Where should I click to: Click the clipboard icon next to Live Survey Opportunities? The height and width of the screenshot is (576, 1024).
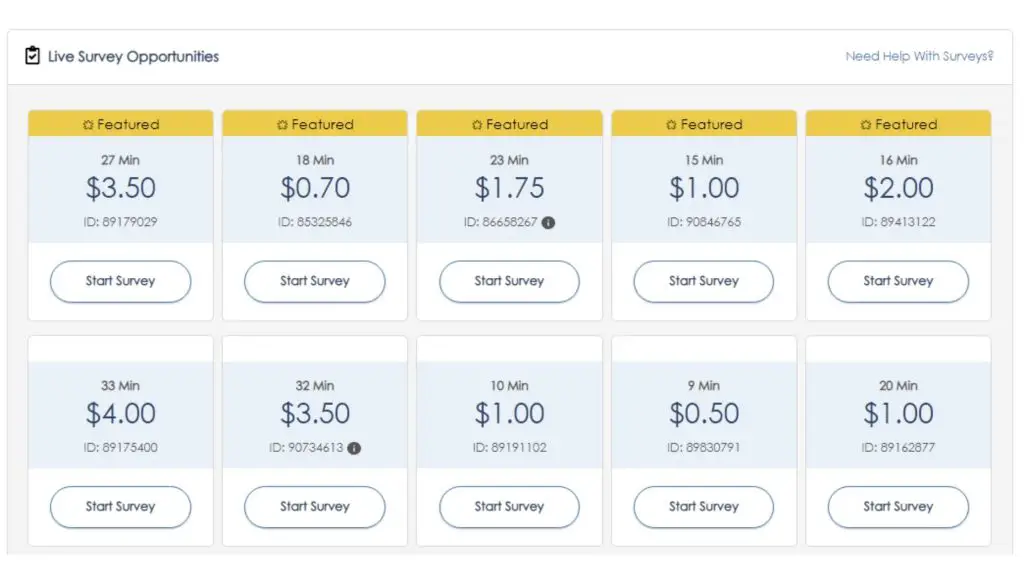(x=32, y=56)
